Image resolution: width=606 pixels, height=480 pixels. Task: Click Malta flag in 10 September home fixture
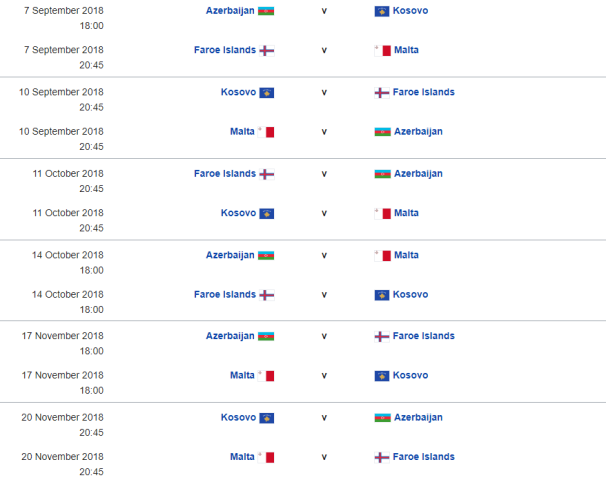click(x=266, y=132)
